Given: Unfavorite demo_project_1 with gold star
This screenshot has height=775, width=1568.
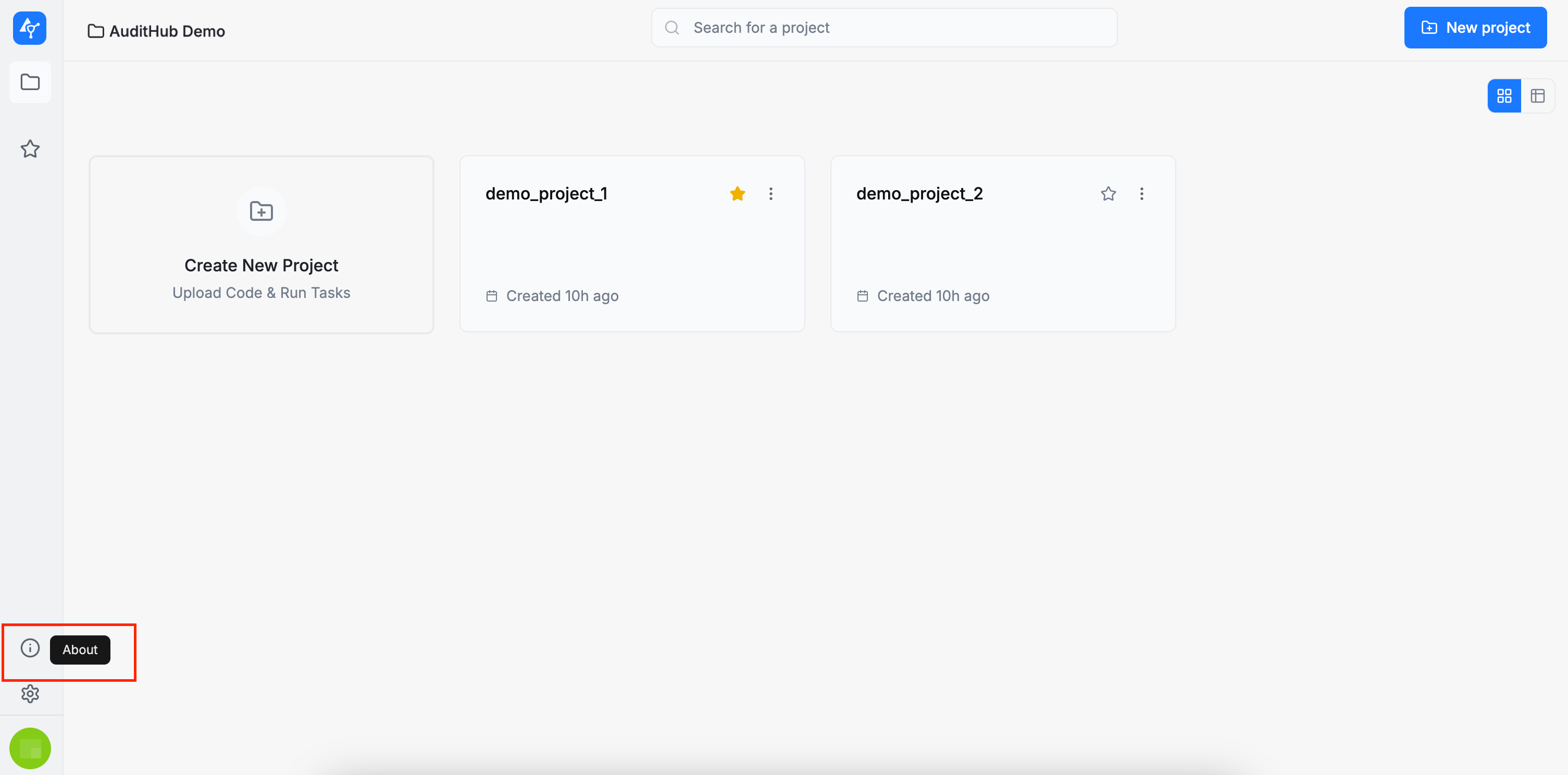Looking at the screenshot, I should tap(737, 194).
